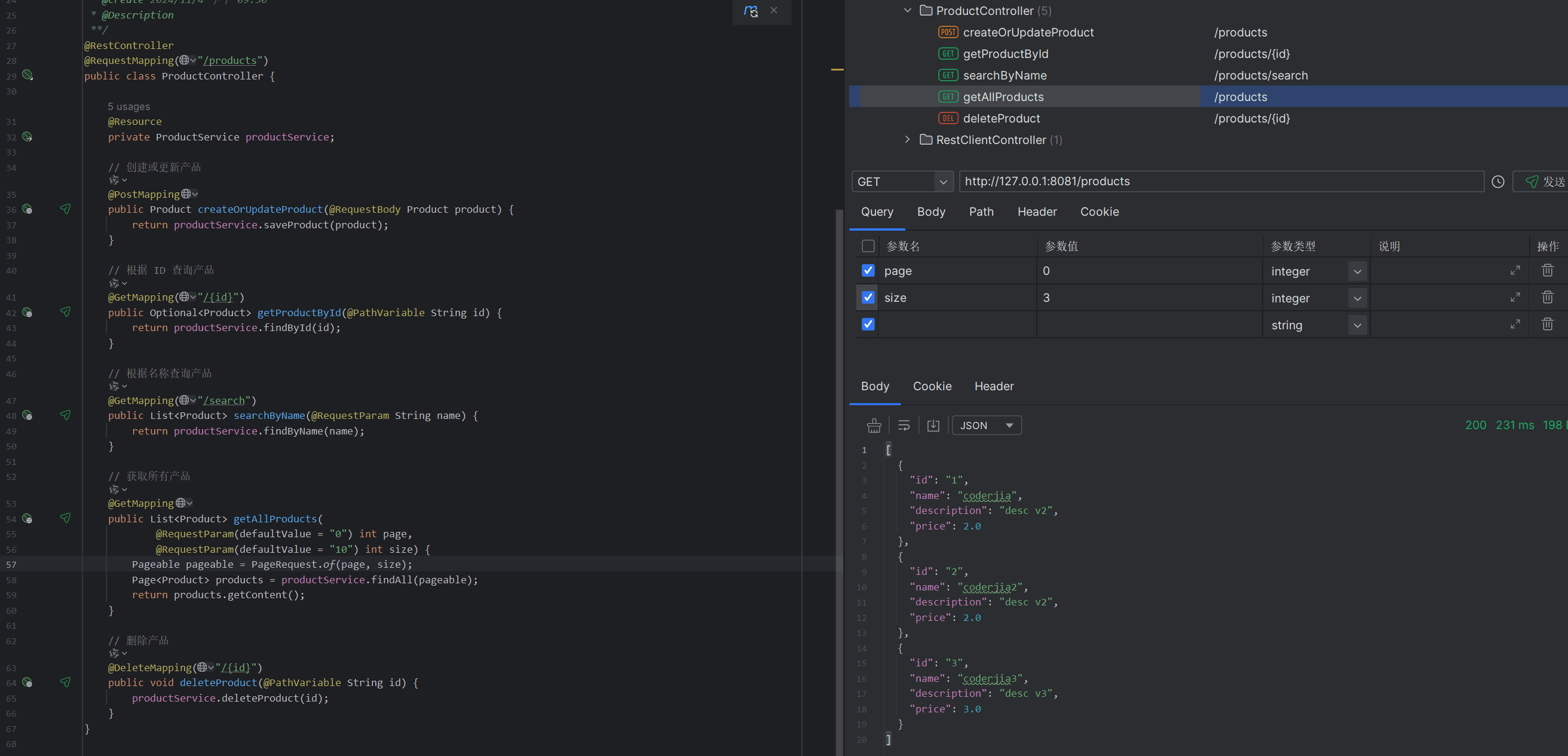This screenshot has width=1568, height=756.
Task: Click the clear response broom icon
Action: 874,426
